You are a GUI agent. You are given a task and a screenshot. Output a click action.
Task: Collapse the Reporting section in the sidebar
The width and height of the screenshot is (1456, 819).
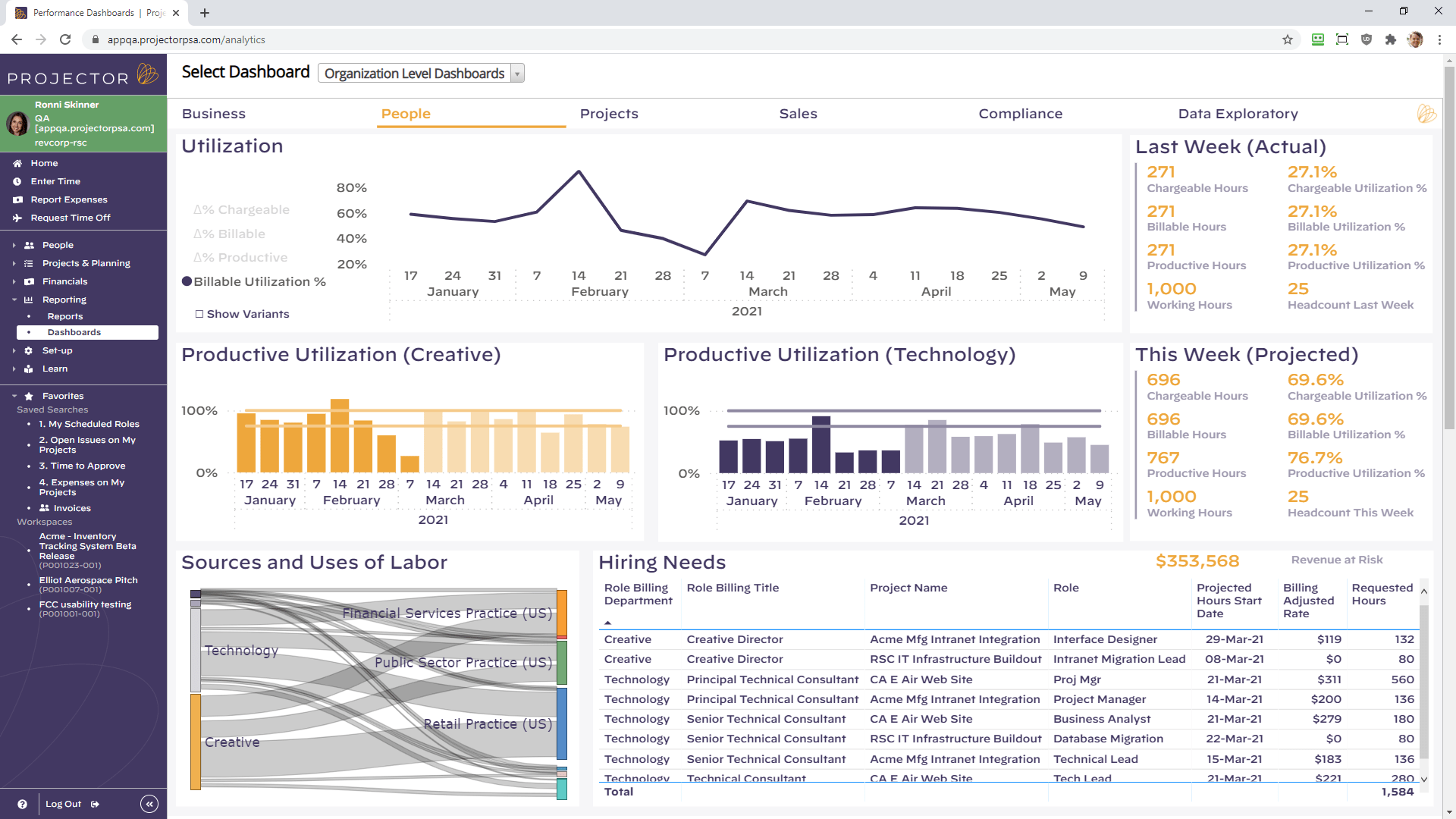pos(13,300)
